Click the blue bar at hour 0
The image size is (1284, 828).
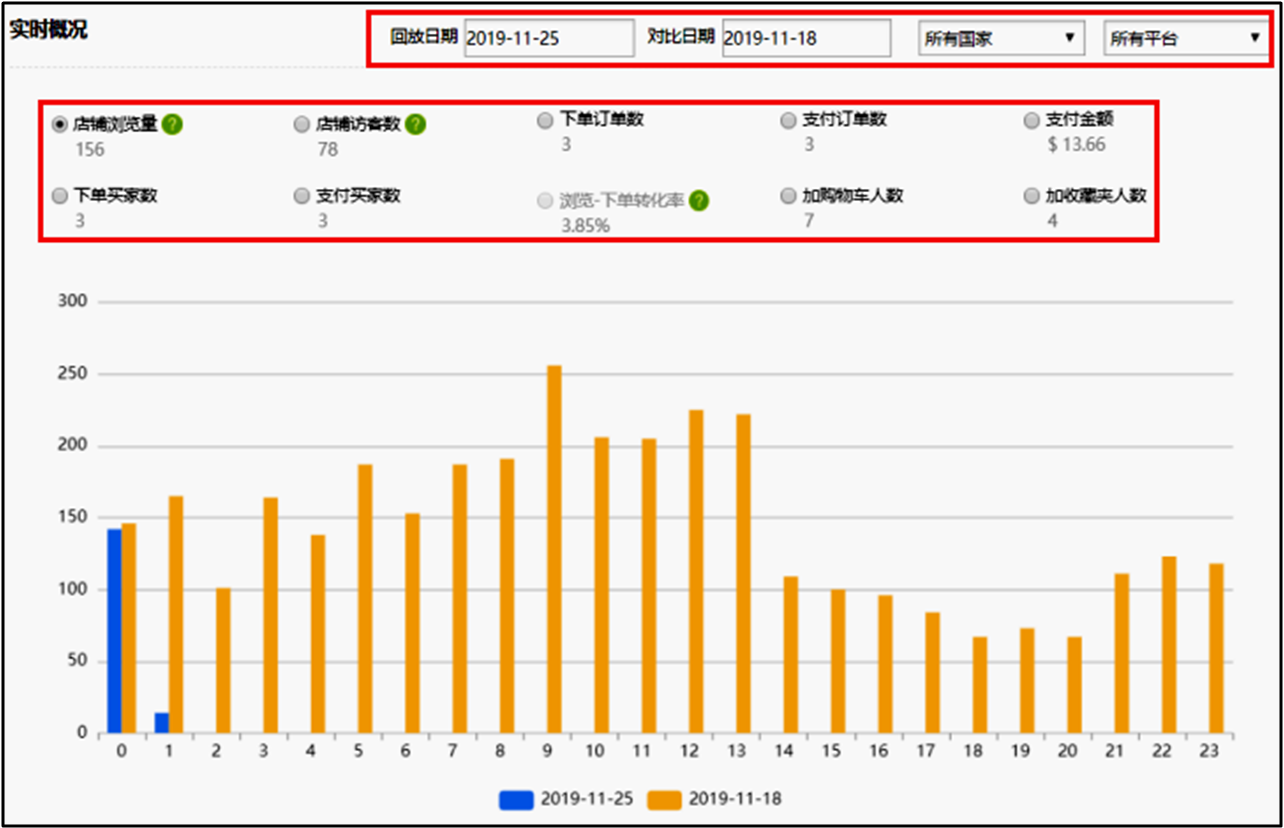pyautogui.click(x=114, y=630)
